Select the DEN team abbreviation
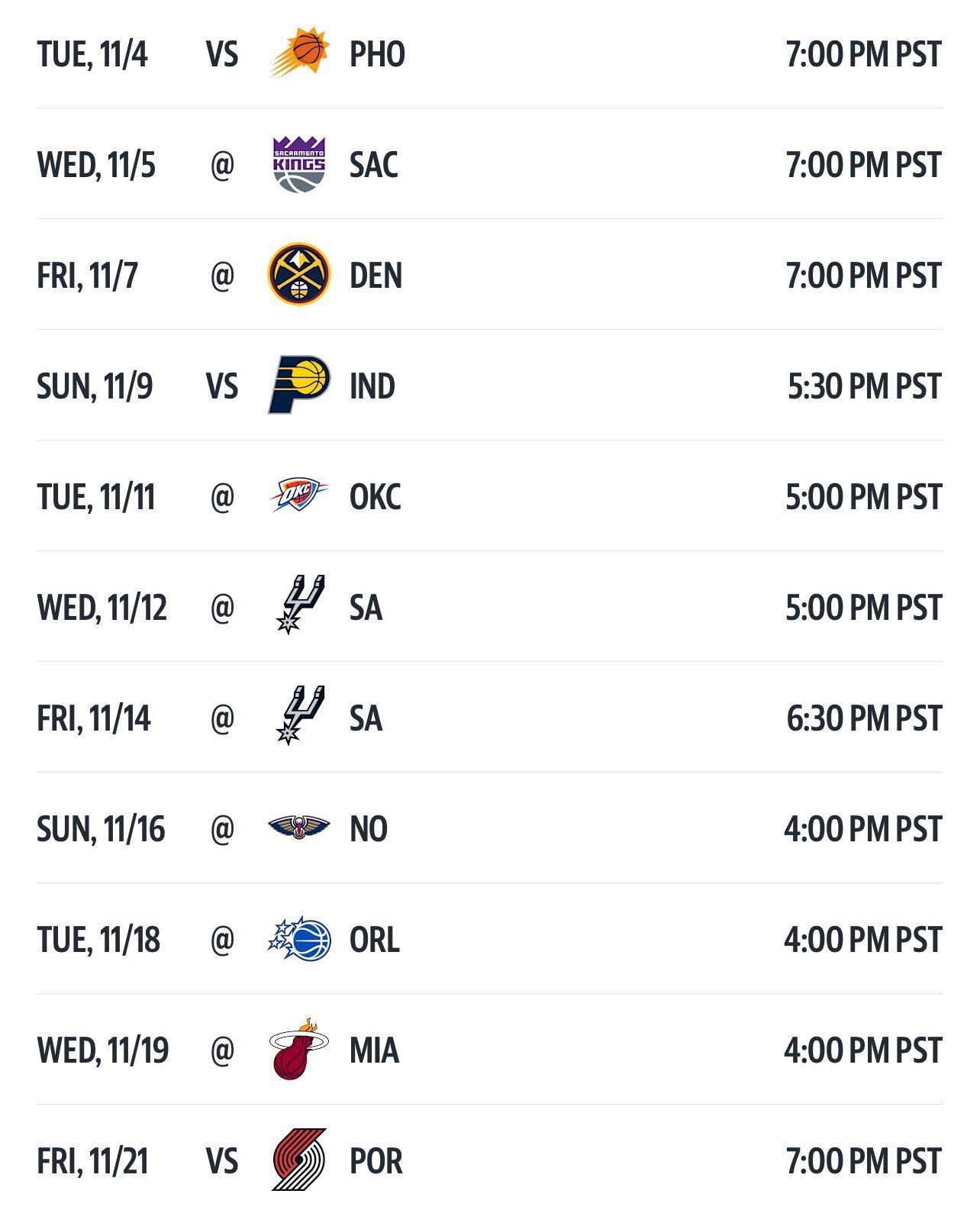The image size is (980, 1210). click(x=376, y=276)
